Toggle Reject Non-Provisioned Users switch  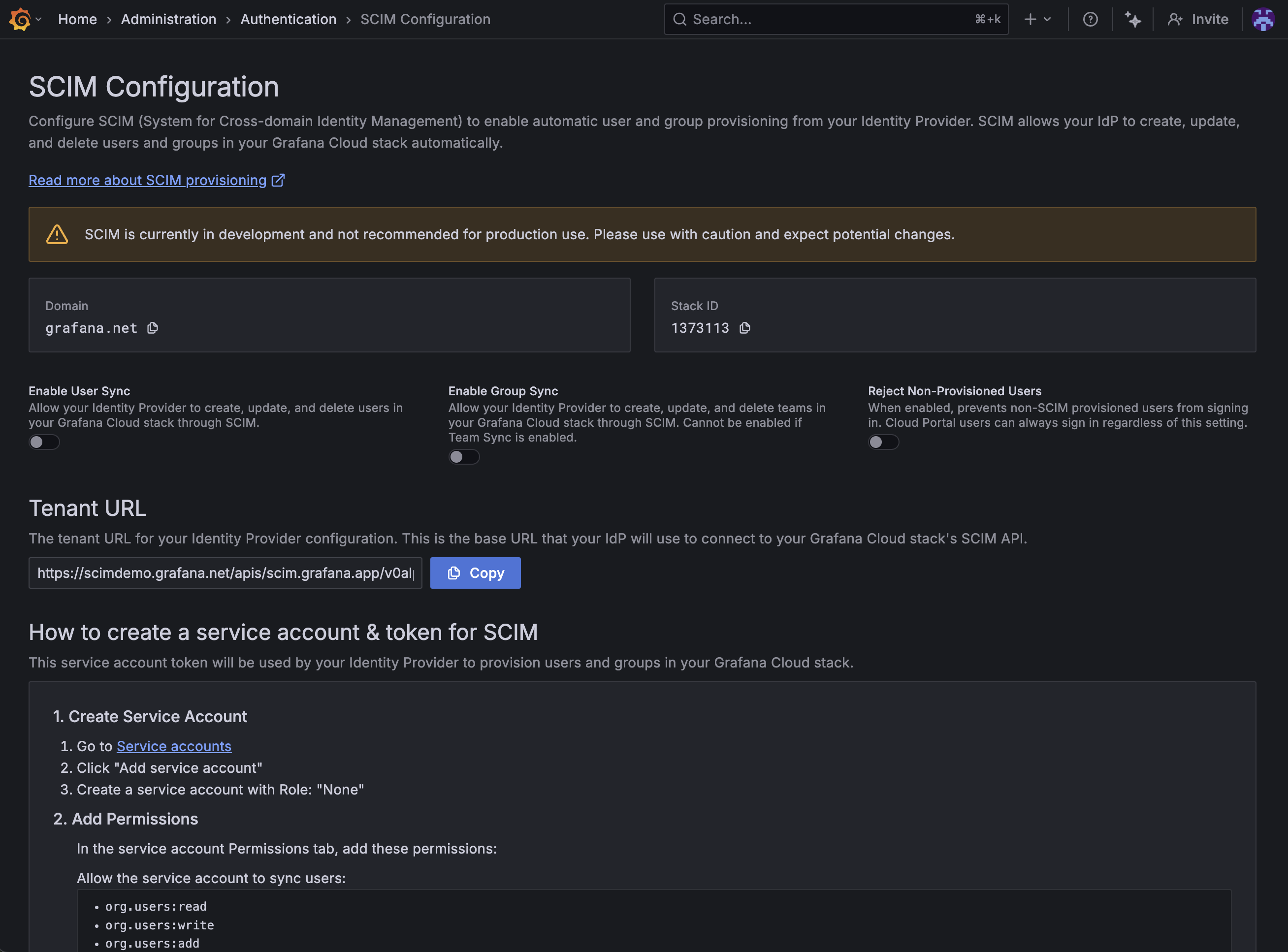883,442
